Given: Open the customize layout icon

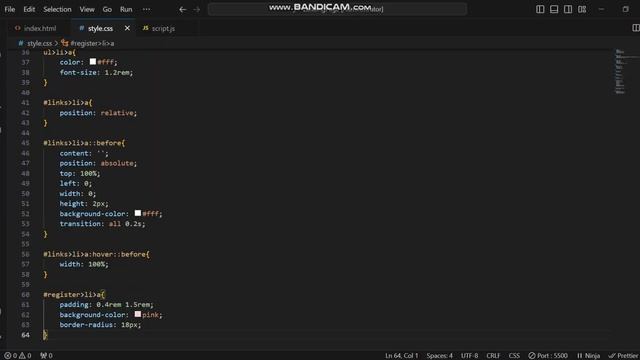Looking at the screenshot, I should coord(582,9).
